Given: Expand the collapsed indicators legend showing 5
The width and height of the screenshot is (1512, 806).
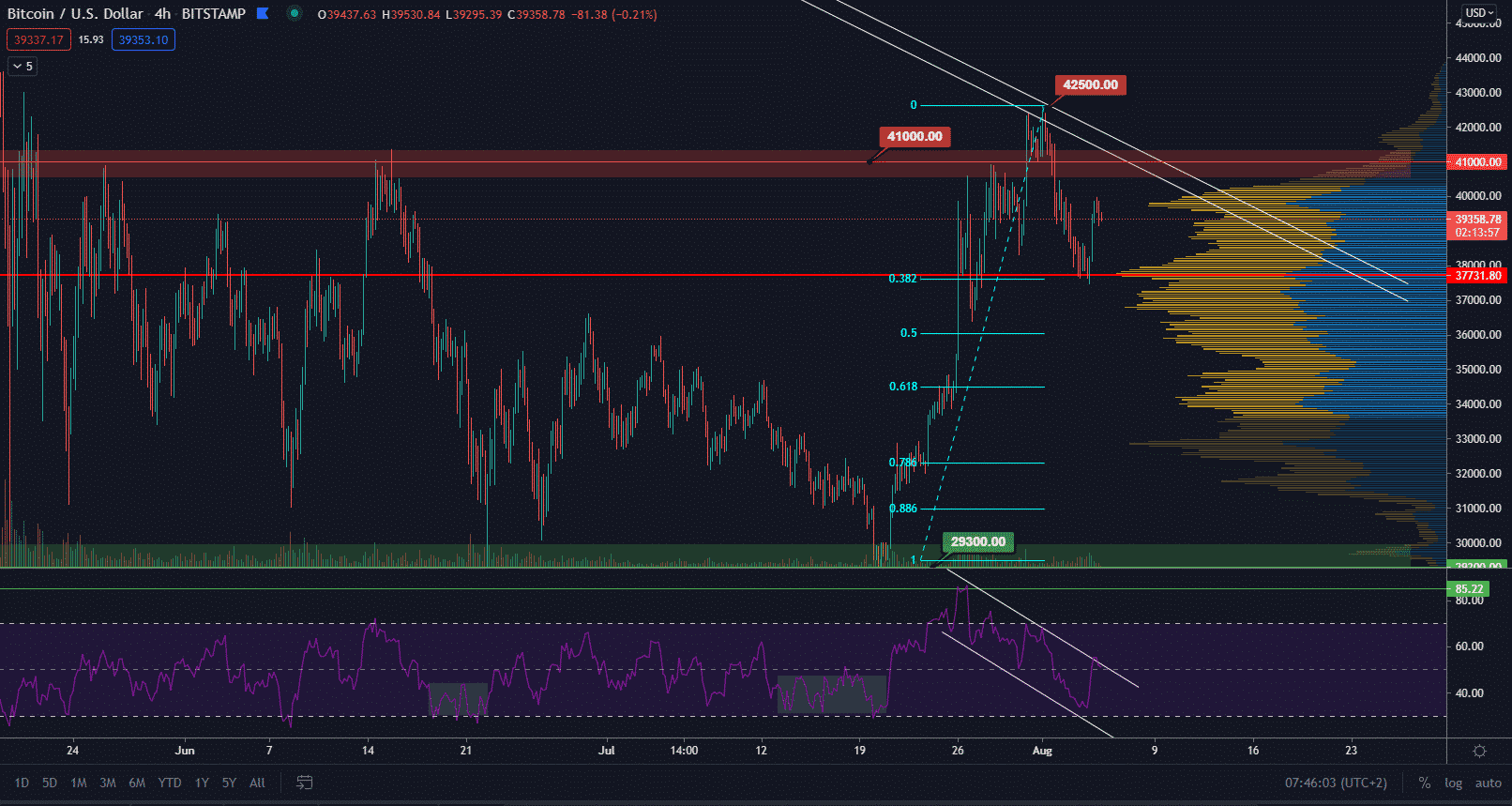Looking at the screenshot, I should click(22, 66).
